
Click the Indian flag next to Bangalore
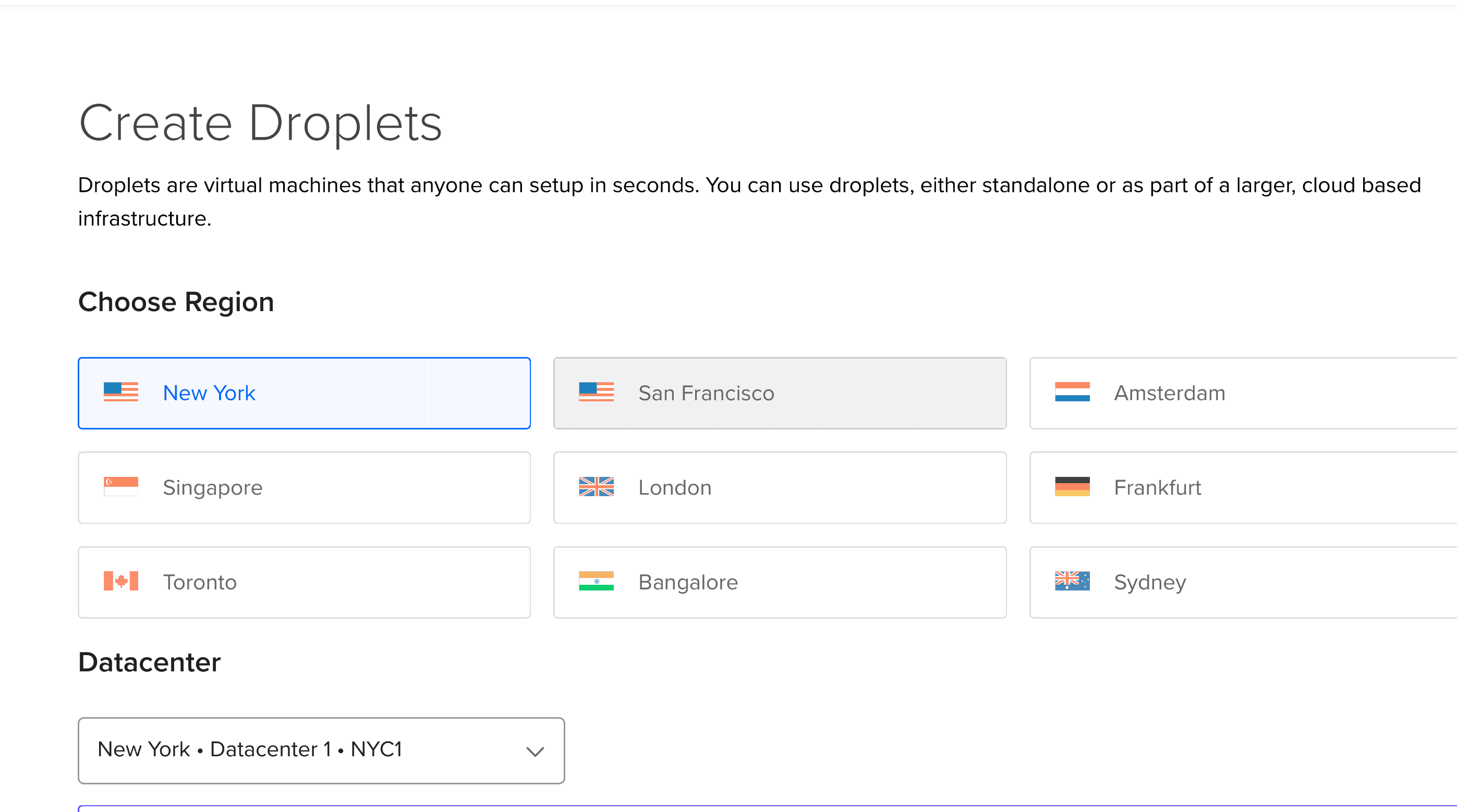(596, 581)
